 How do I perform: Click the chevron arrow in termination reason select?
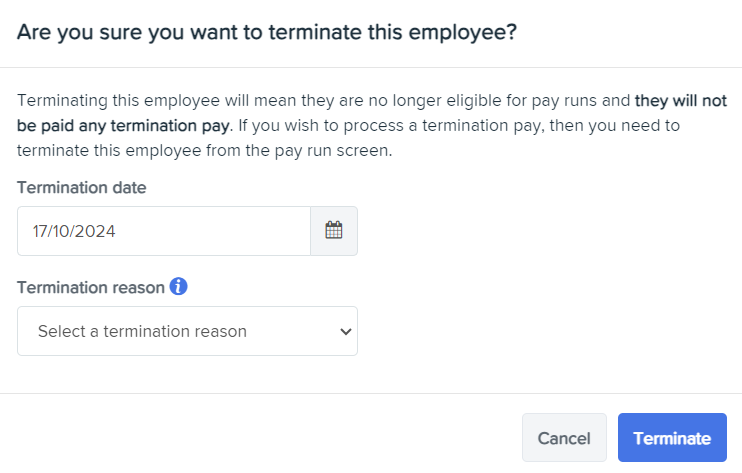[346, 332]
